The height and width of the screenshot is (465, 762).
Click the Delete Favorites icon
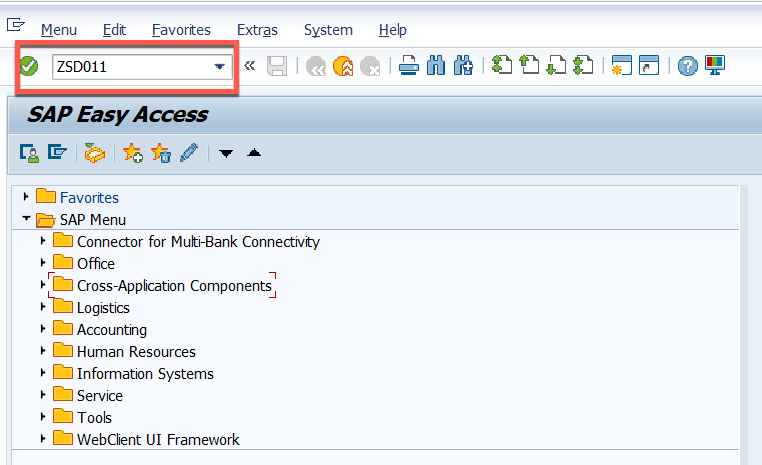click(x=160, y=153)
